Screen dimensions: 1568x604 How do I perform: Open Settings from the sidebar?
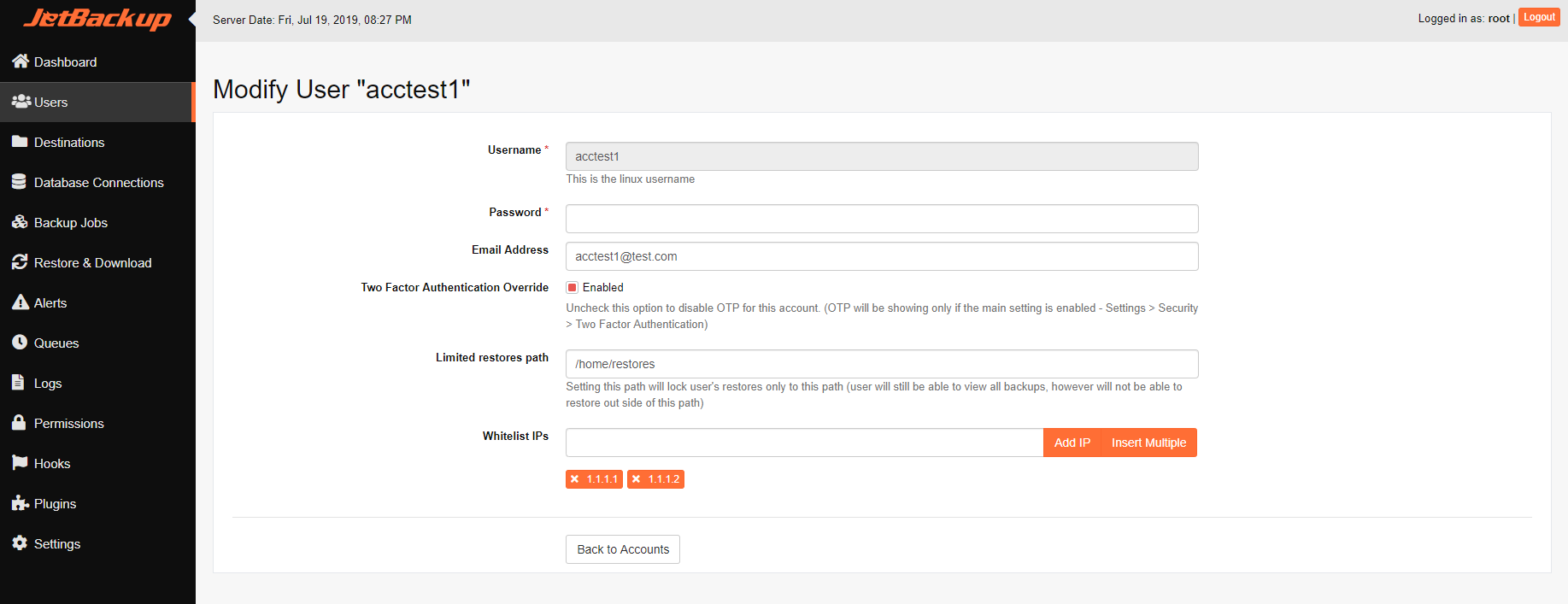pos(97,543)
